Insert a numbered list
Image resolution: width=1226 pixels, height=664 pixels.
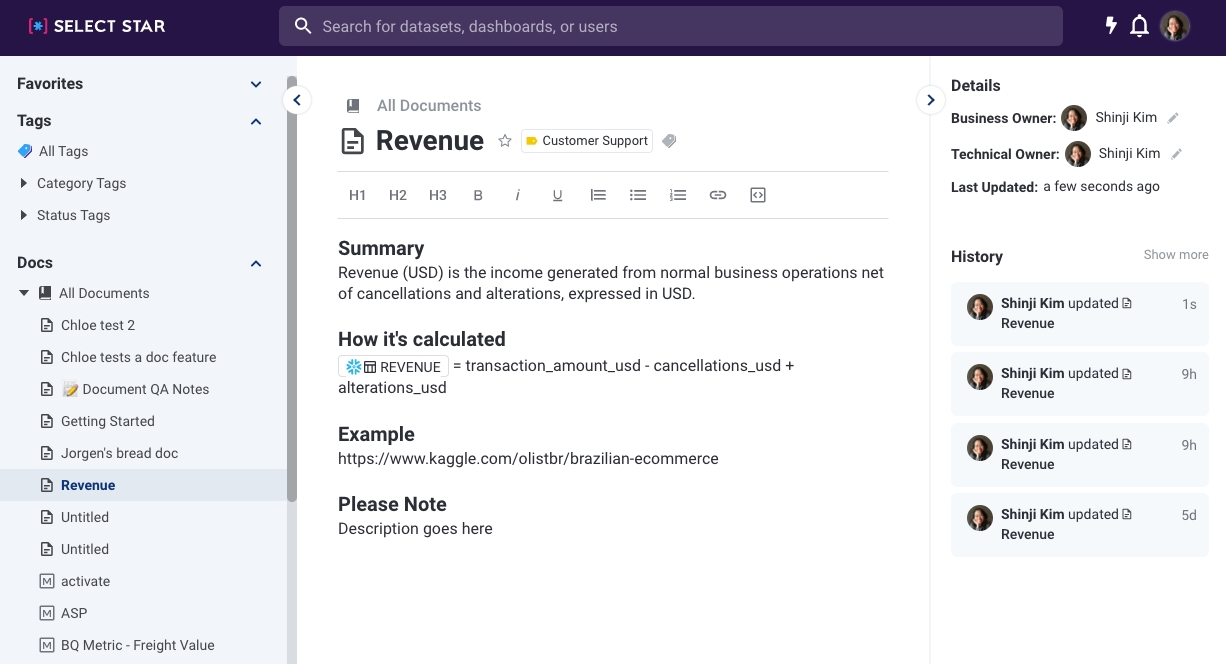coord(678,195)
